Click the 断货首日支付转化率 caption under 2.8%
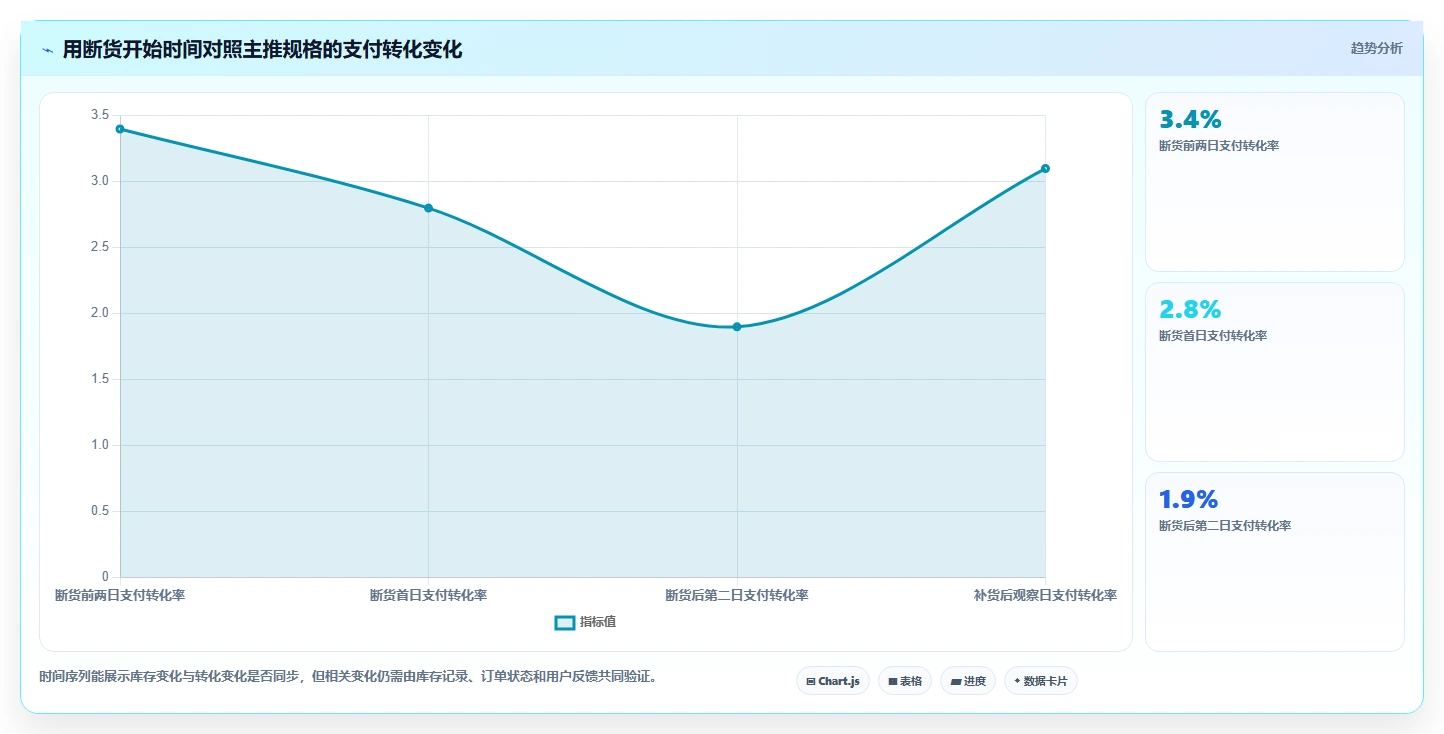Image resolution: width=1444 pixels, height=734 pixels. [x=1213, y=336]
